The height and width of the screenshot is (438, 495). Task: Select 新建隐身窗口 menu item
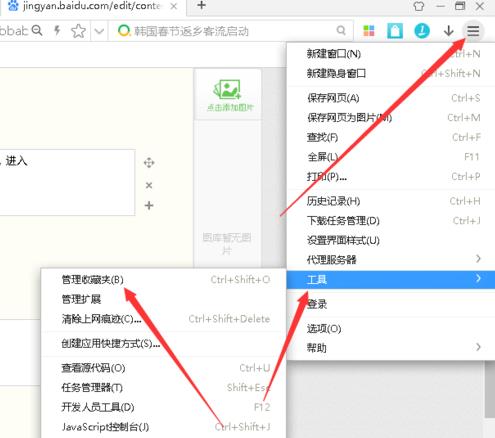pyautogui.click(x=391, y=73)
